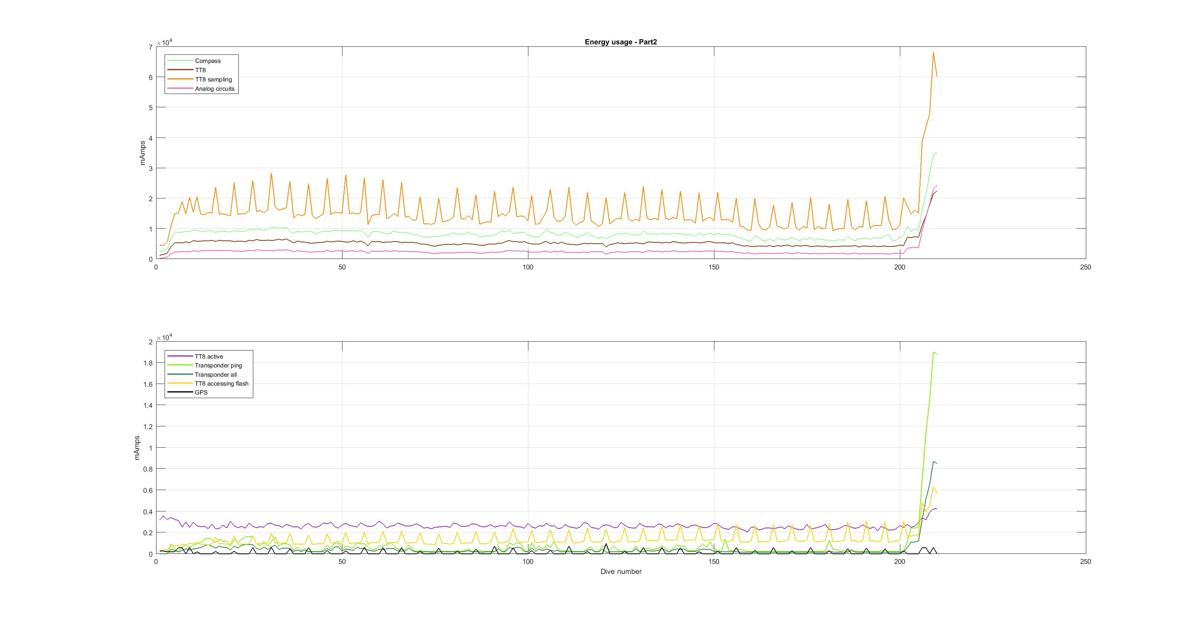Click y-axis tick '0.4' on the lower chart
This screenshot has height=622, width=1200.
148,512
